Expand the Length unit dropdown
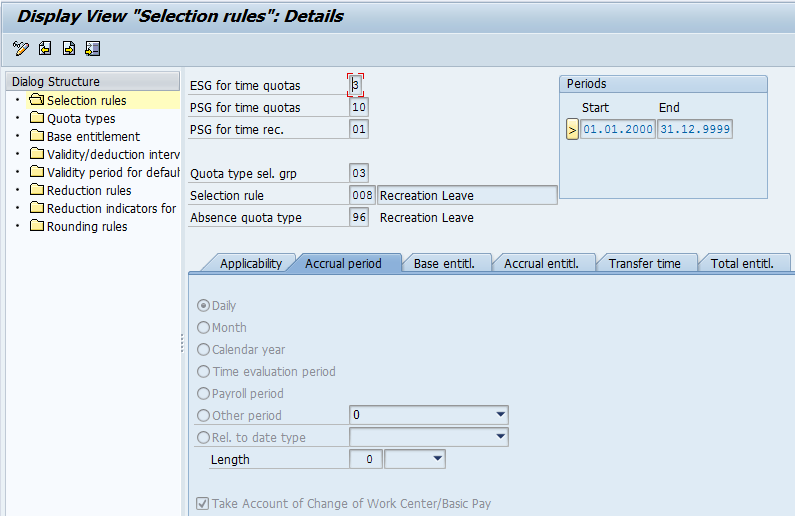Viewport: 795px width, 516px height. [x=436, y=459]
